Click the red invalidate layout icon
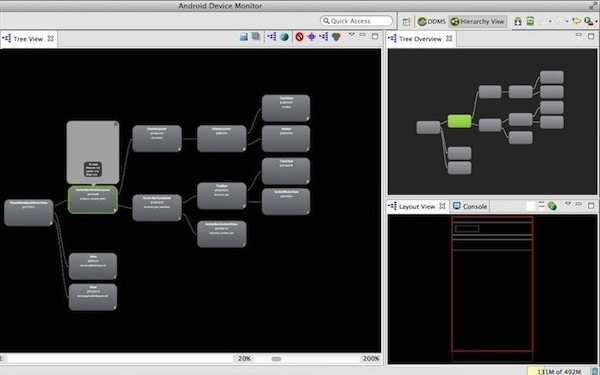 [299, 37]
